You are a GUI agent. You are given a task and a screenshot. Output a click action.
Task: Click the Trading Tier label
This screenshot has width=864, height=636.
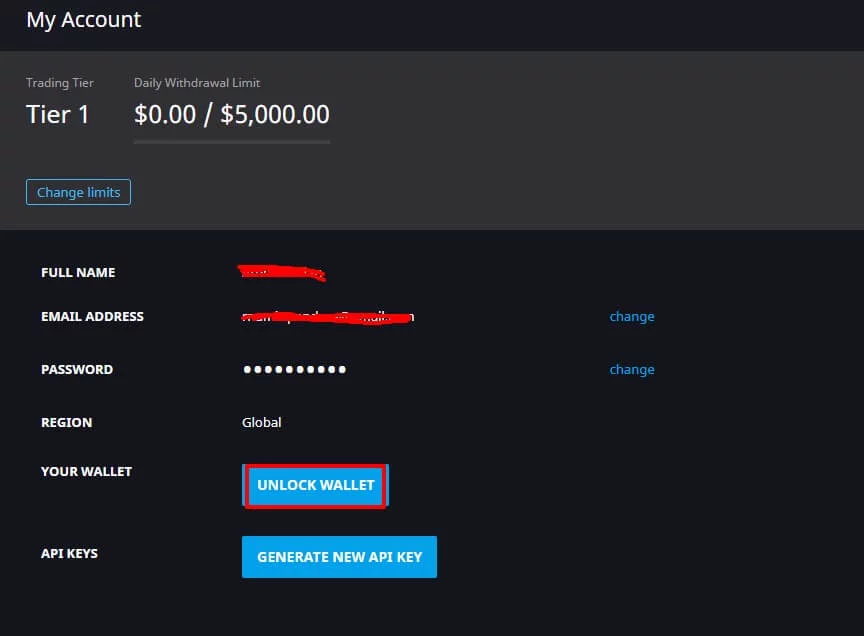click(x=61, y=83)
